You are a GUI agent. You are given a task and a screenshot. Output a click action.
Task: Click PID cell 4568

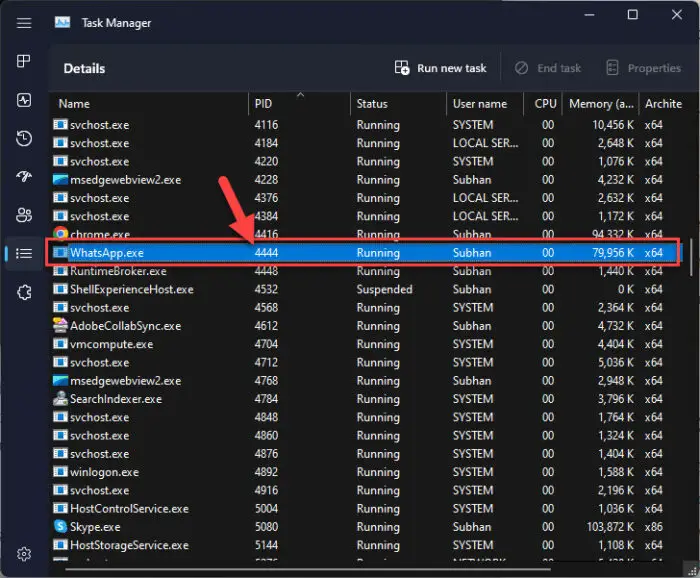pos(266,308)
